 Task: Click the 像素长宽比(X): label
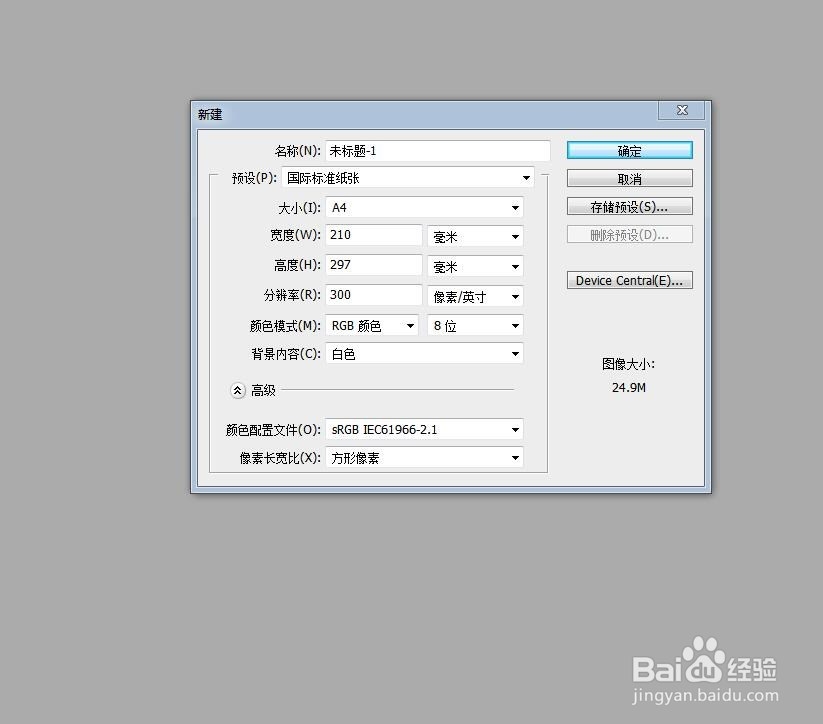click(280, 458)
